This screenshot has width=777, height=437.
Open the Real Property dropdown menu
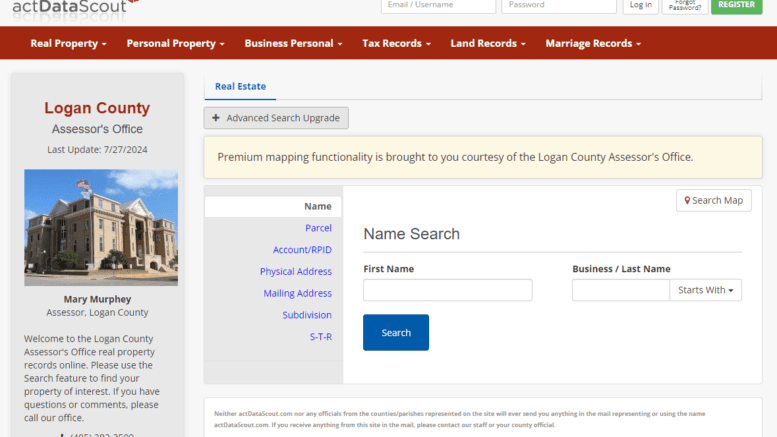pos(68,44)
